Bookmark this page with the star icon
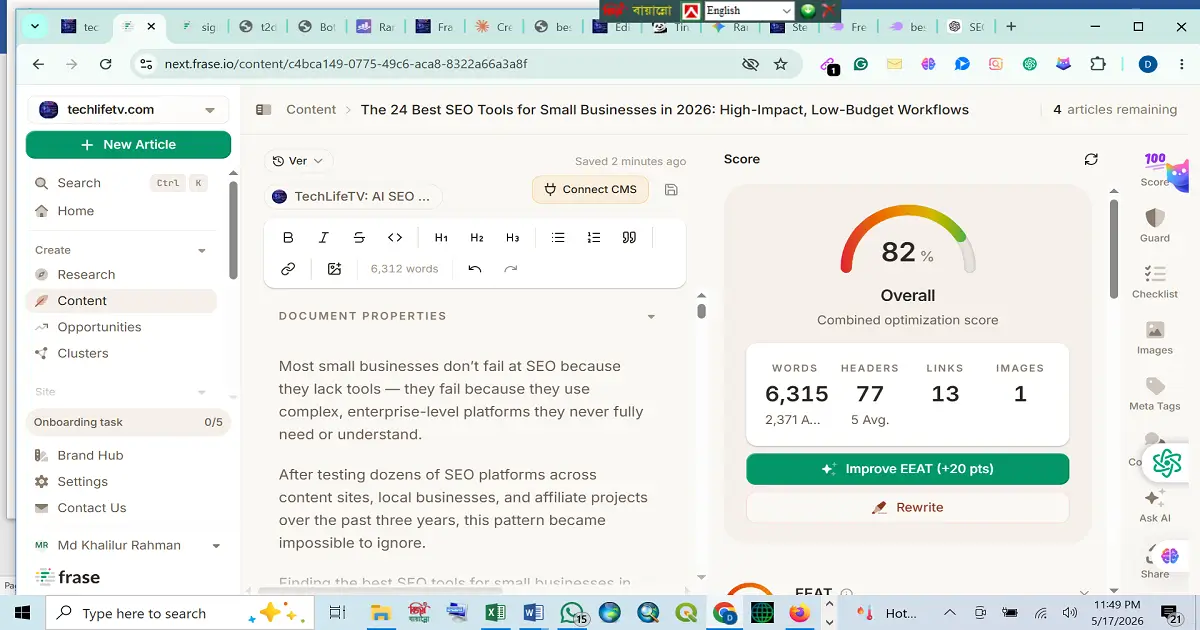 pos(781,64)
